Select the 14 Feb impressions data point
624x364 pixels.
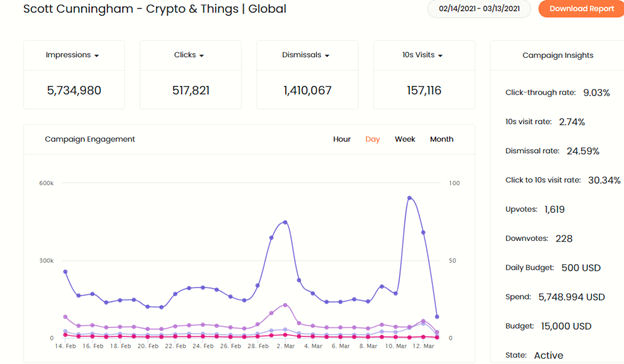[65, 272]
